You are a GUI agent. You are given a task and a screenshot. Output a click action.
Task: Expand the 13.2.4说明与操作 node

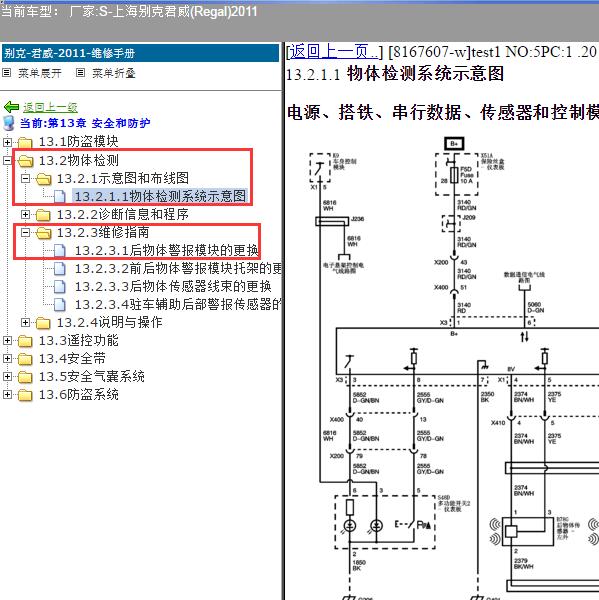pyautogui.click(x=25, y=323)
